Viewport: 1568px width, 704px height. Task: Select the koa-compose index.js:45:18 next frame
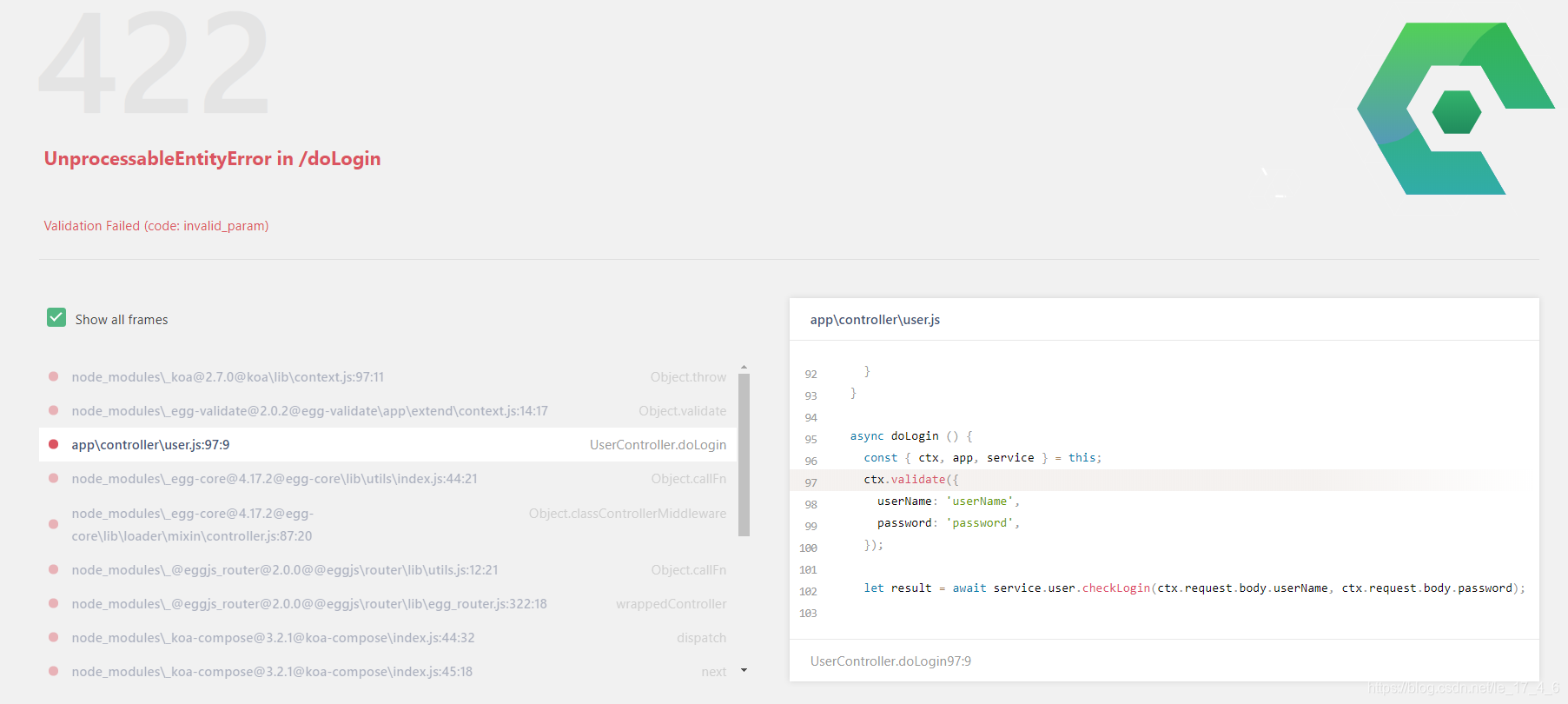pos(387,672)
